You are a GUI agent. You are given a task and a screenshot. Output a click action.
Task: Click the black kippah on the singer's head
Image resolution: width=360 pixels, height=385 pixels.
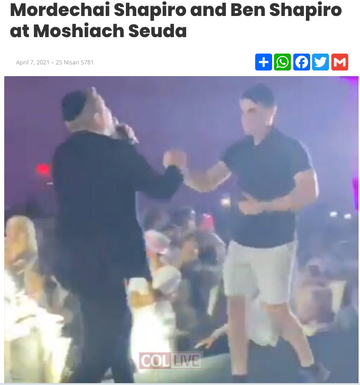(x=75, y=103)
